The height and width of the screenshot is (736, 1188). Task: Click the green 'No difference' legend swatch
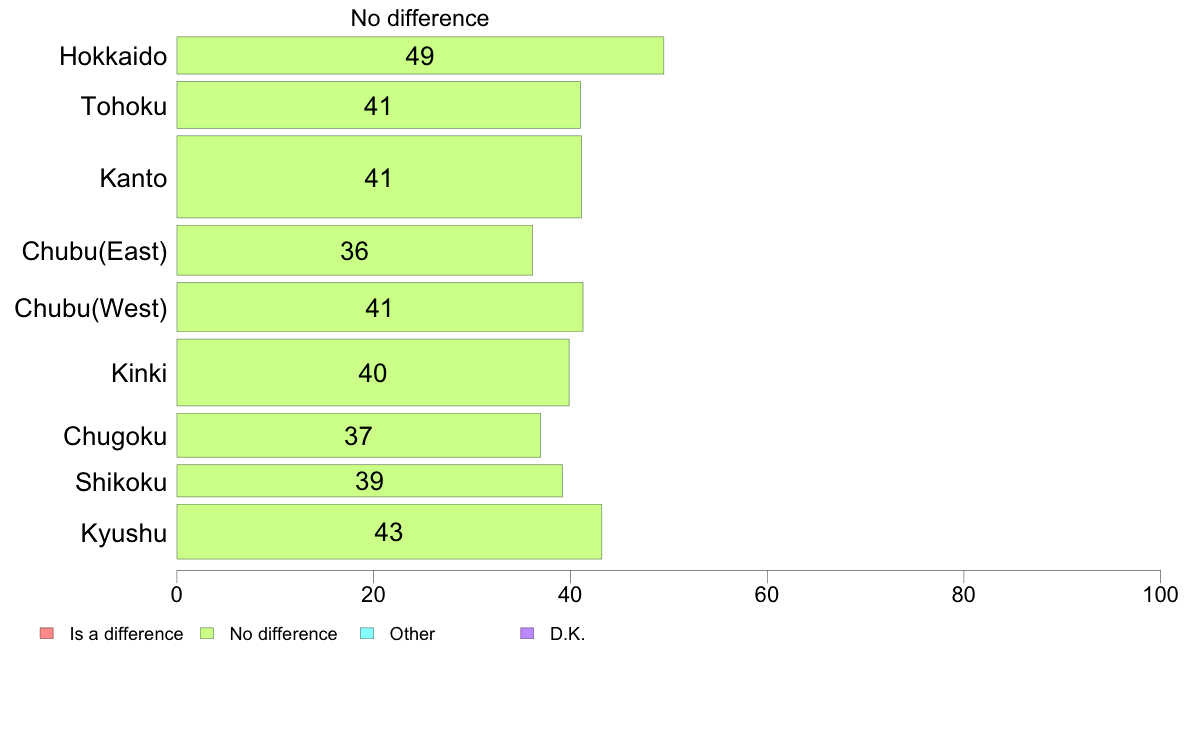[207, 633]
